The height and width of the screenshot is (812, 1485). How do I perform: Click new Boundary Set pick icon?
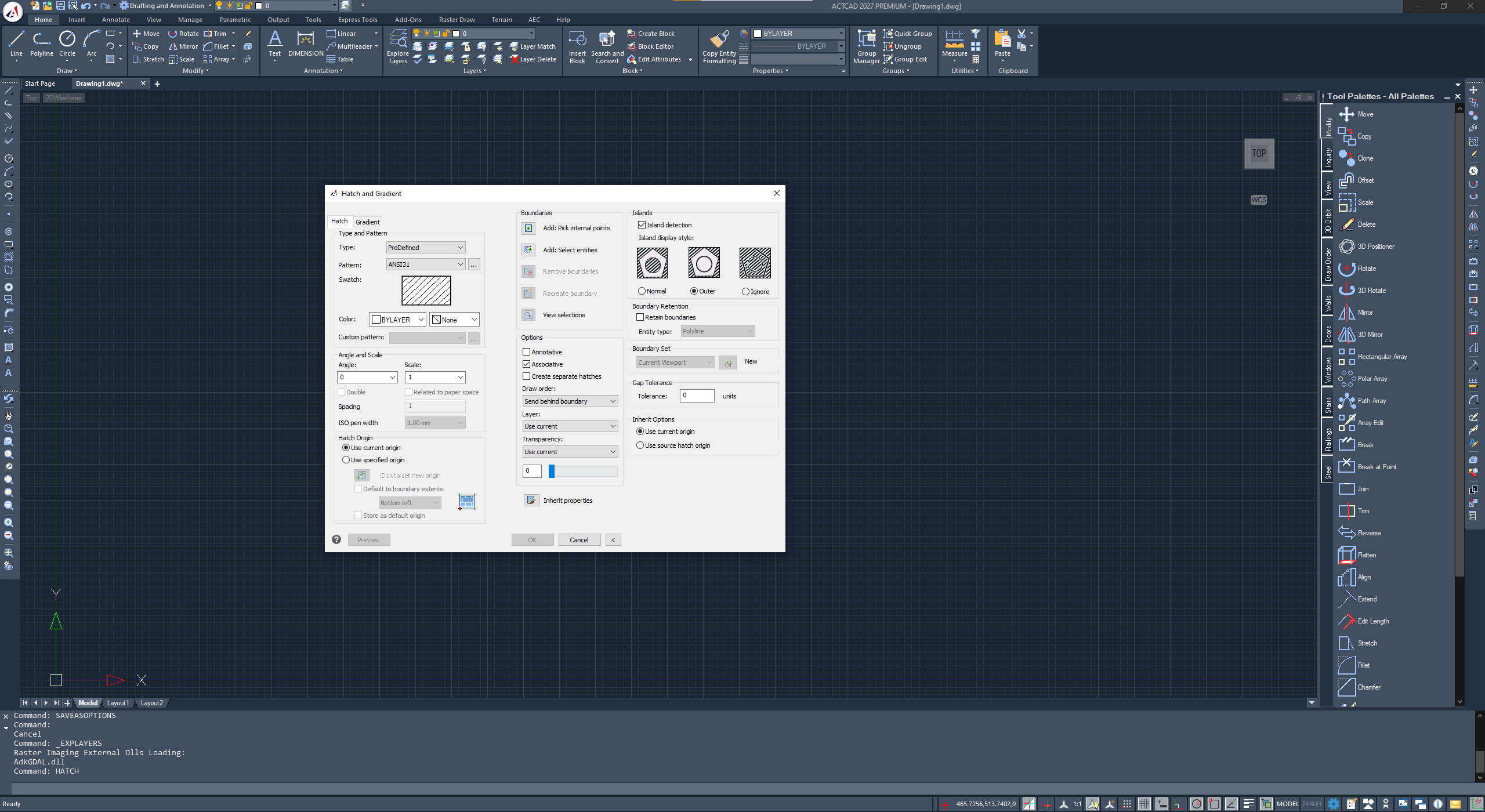pyautogui.click(x=727, y=363)
